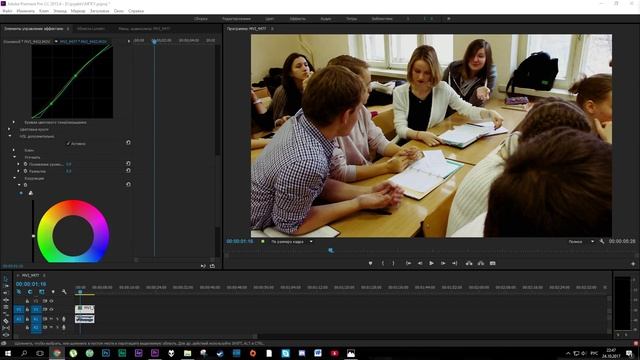Add marker from timeline header
The image size is (640, 360).
tap(53, 292)
